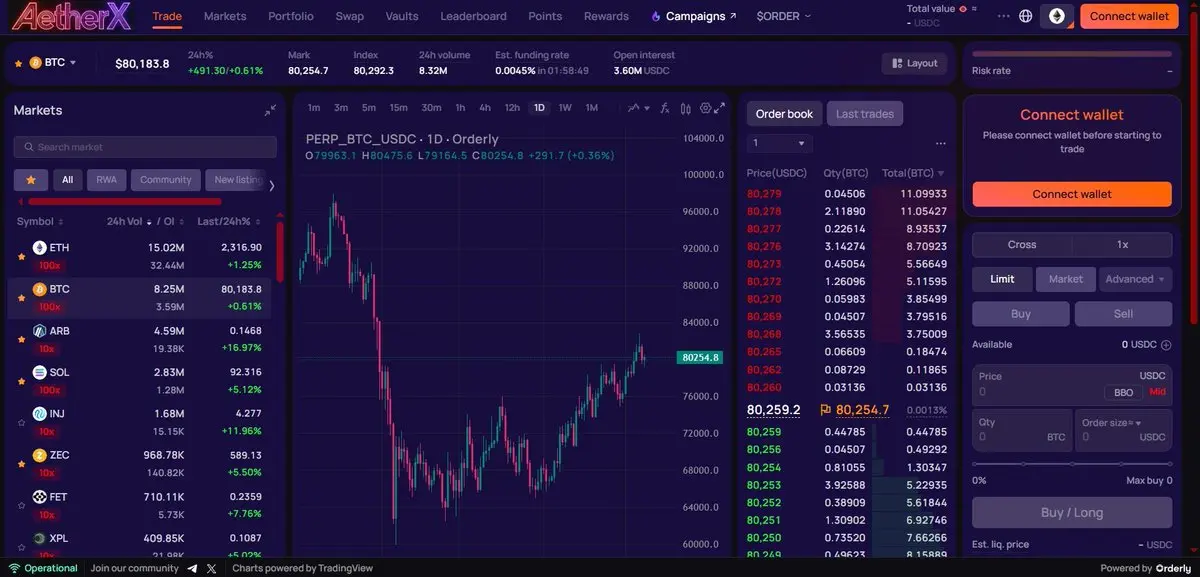Open Campaigns external link
Screen dimensions: 1200x577
(693, 16)
